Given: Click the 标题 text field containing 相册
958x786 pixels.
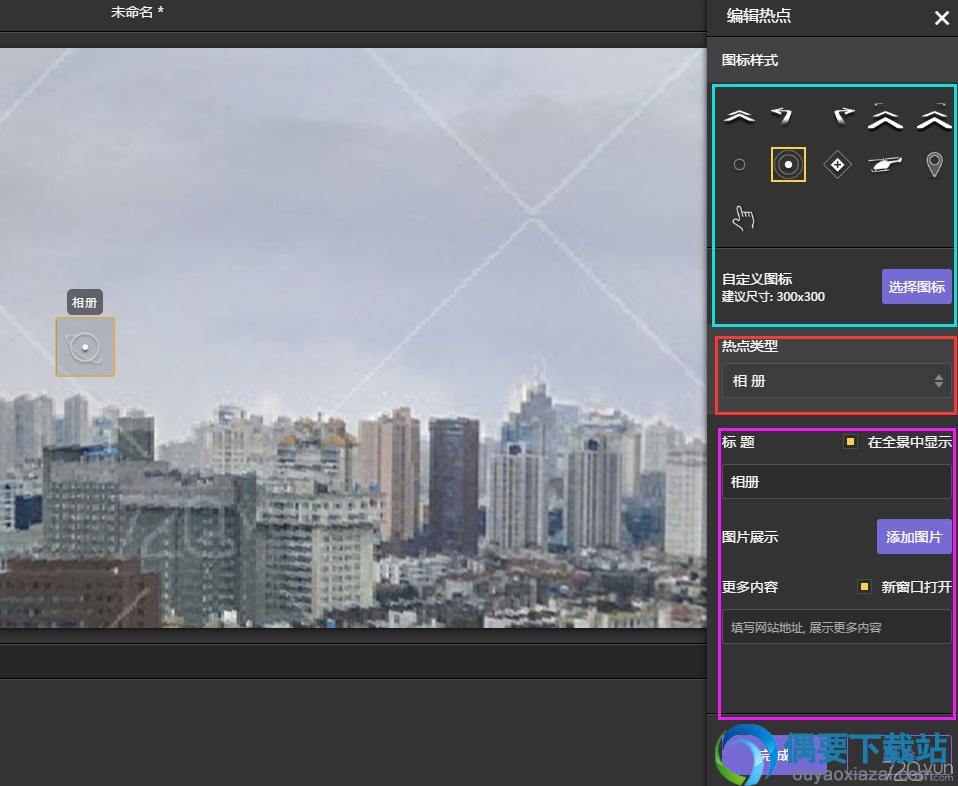Looking at the screenshot, I should tap(836, 482).
